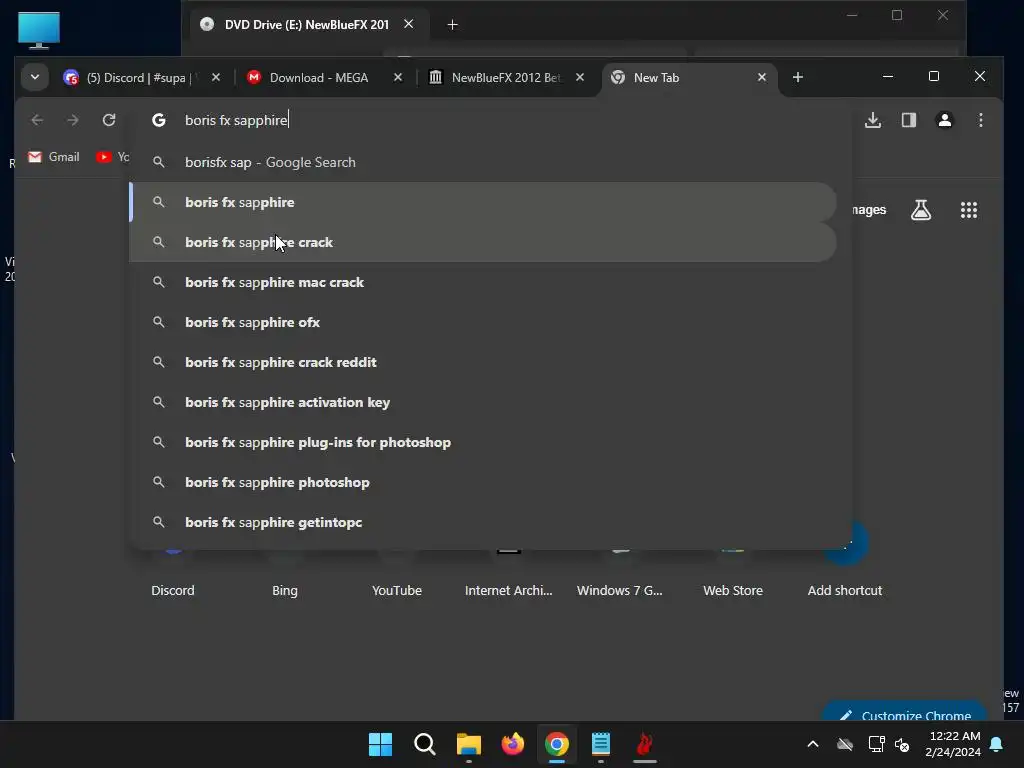1024x768 pixels.
Task: Open File Explorer from the taskbar
Action: [x=468, y=744]
